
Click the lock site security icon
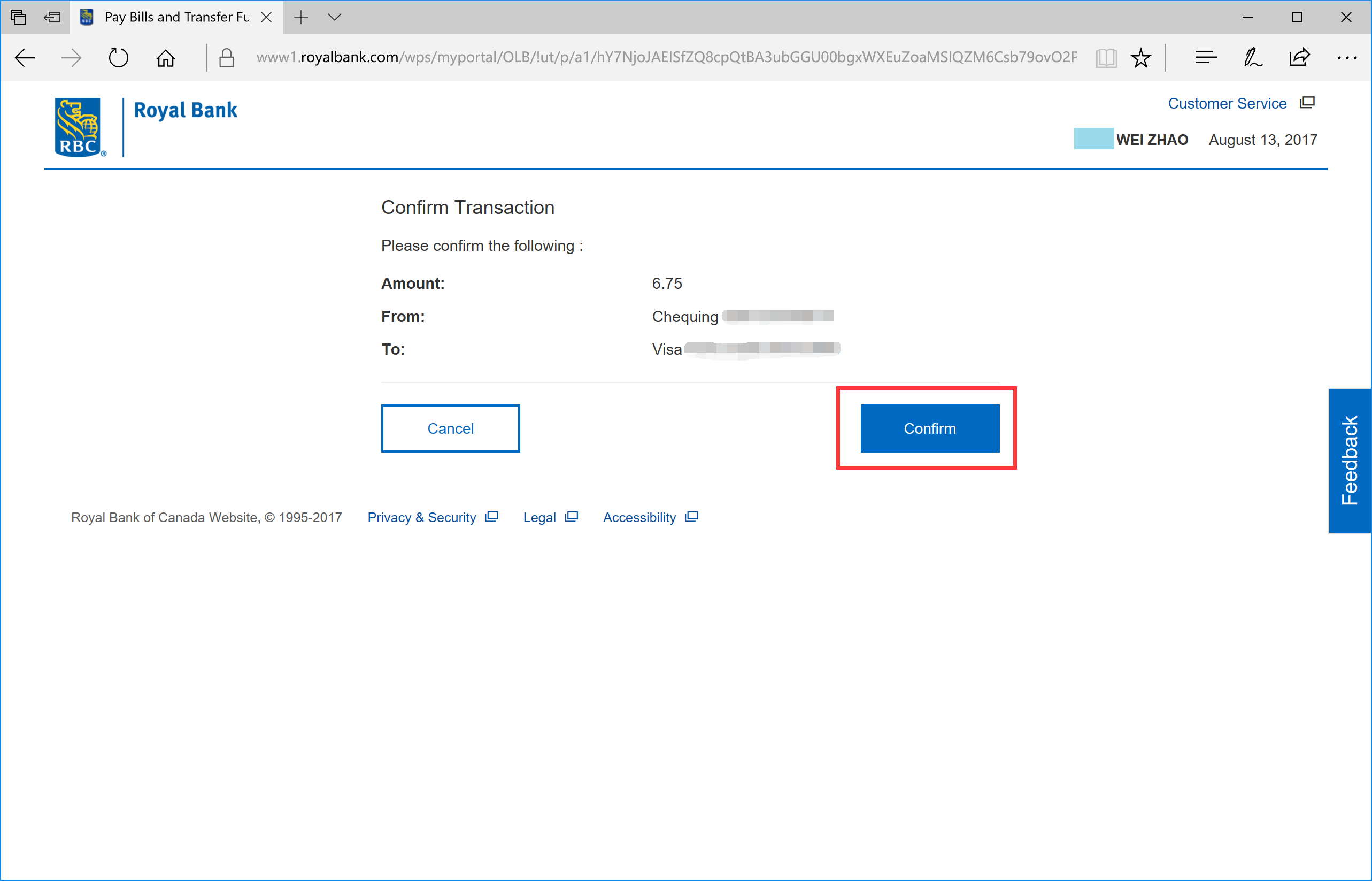click(x=226, y=58)
